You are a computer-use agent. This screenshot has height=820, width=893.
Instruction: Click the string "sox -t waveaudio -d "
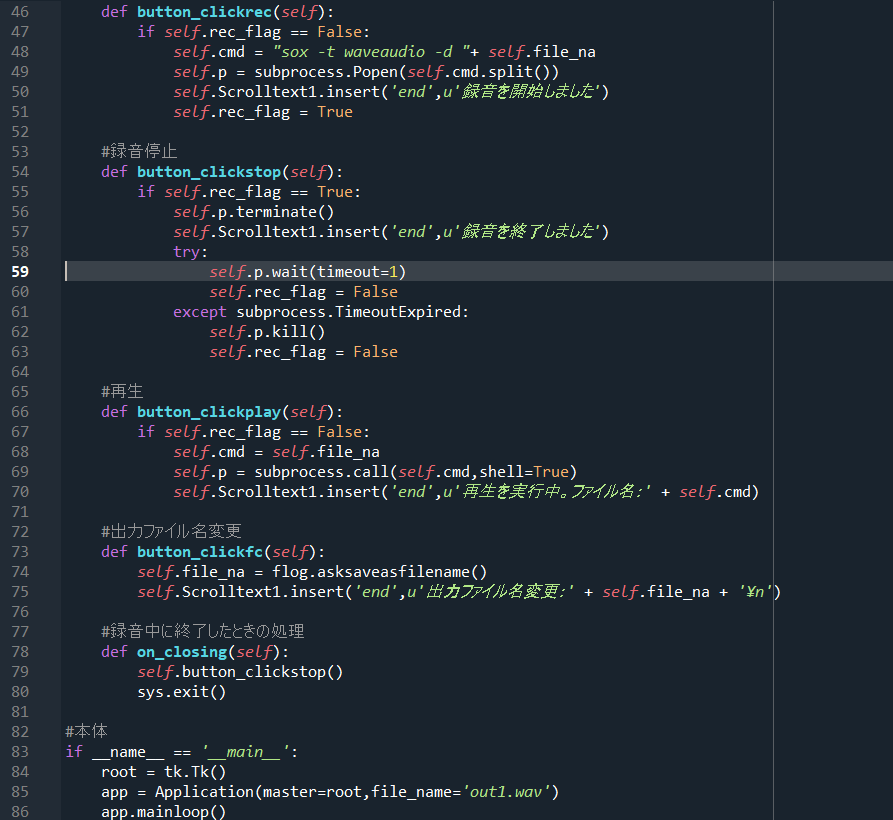(x=372, y=52)
